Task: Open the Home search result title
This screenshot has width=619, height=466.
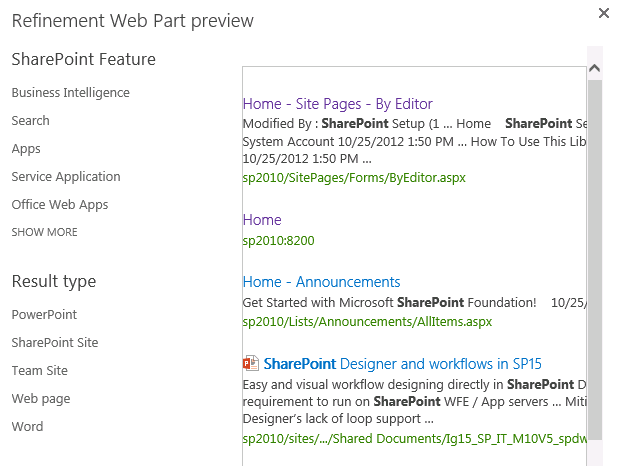Action: click(x=262, y=220)
